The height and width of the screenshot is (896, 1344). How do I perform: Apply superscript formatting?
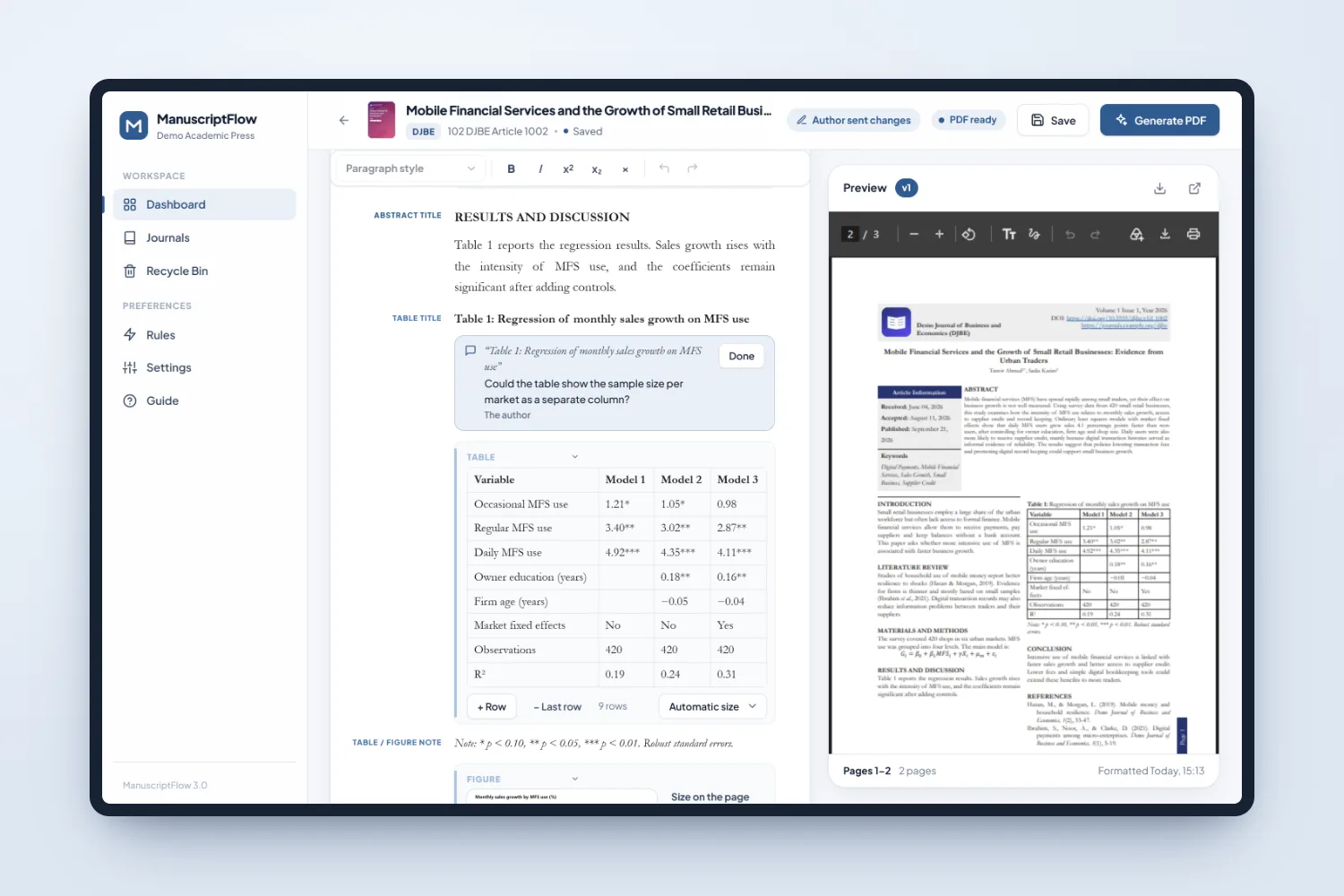(568, 168)
